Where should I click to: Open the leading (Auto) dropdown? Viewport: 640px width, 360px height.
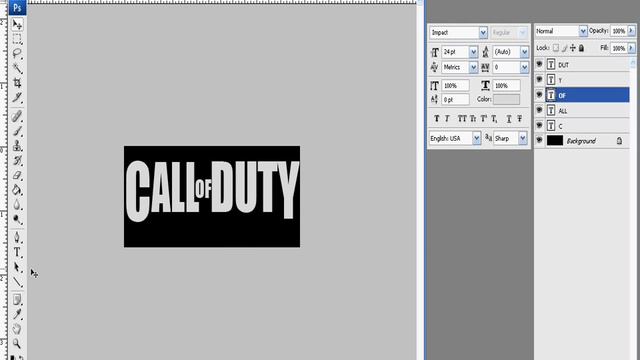524,52
